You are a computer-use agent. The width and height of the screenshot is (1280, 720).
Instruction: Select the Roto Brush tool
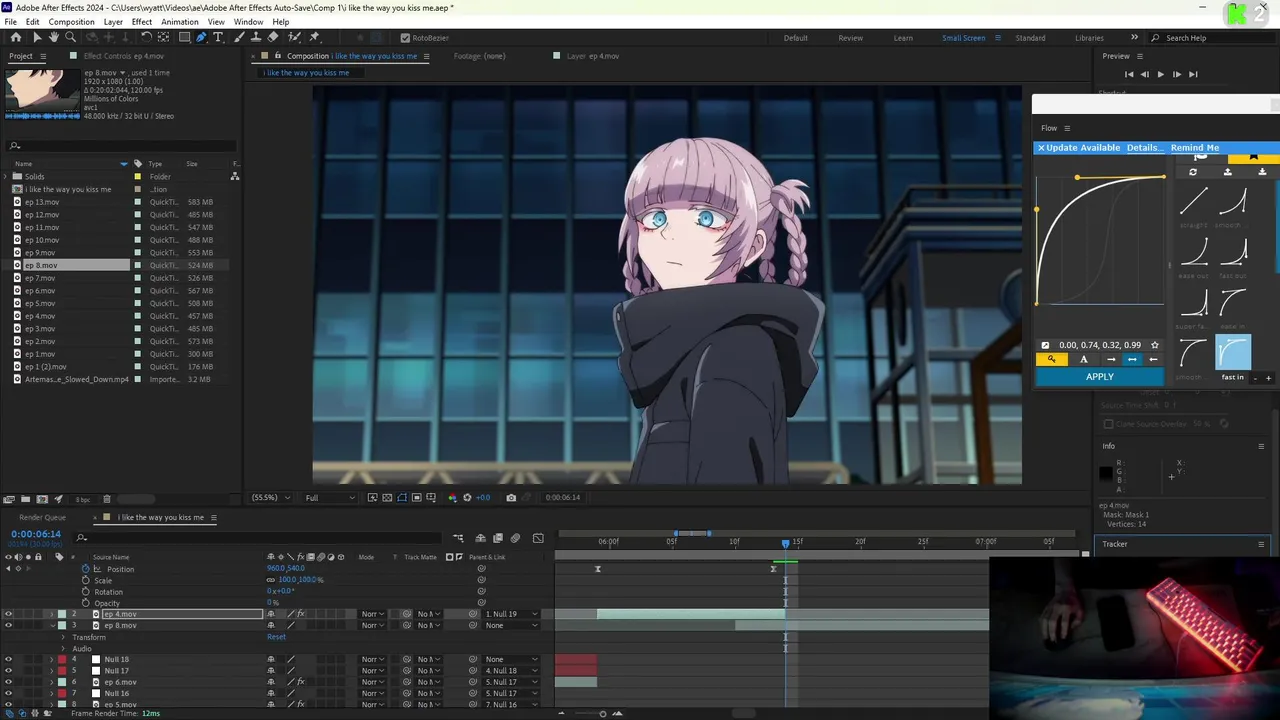tap(294, 37)
